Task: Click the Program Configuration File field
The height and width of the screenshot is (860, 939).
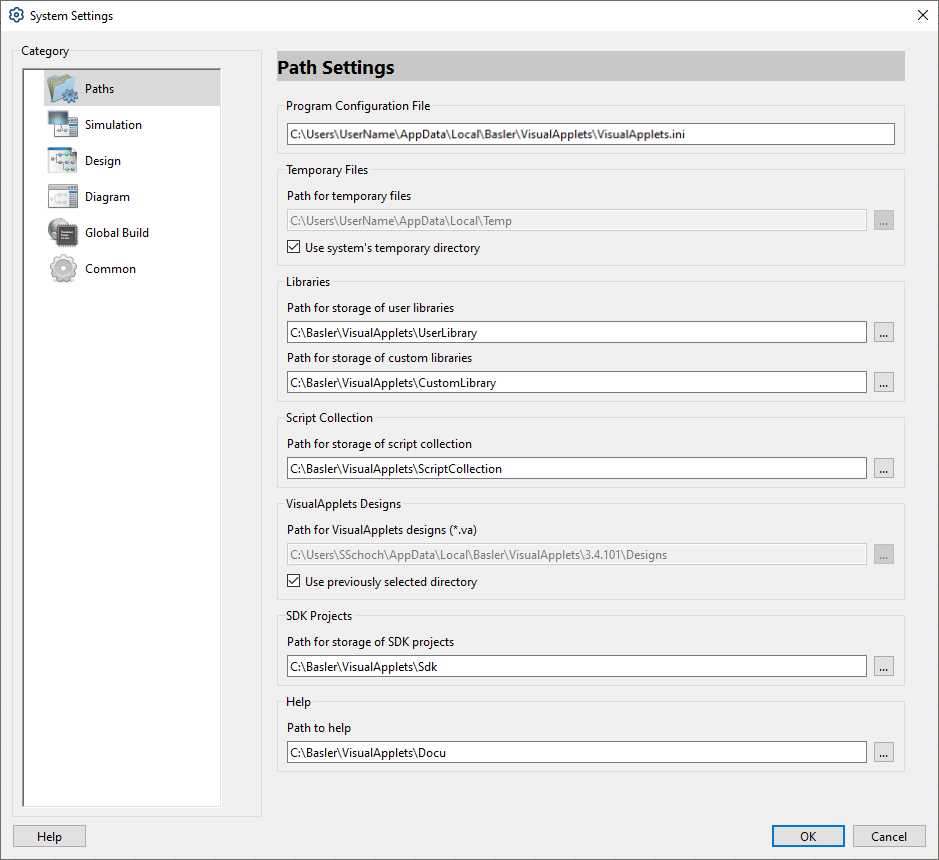Action: [x=590, y=134]
